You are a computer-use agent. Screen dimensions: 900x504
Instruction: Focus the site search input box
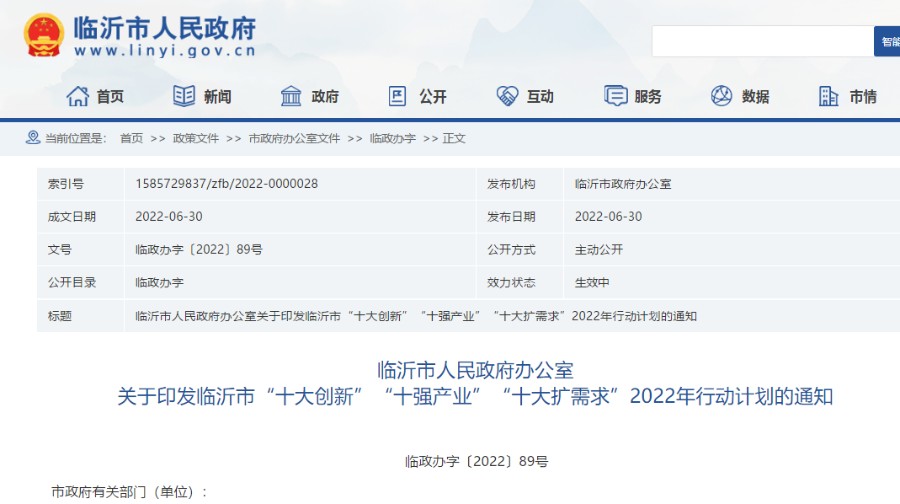(763, 41)
